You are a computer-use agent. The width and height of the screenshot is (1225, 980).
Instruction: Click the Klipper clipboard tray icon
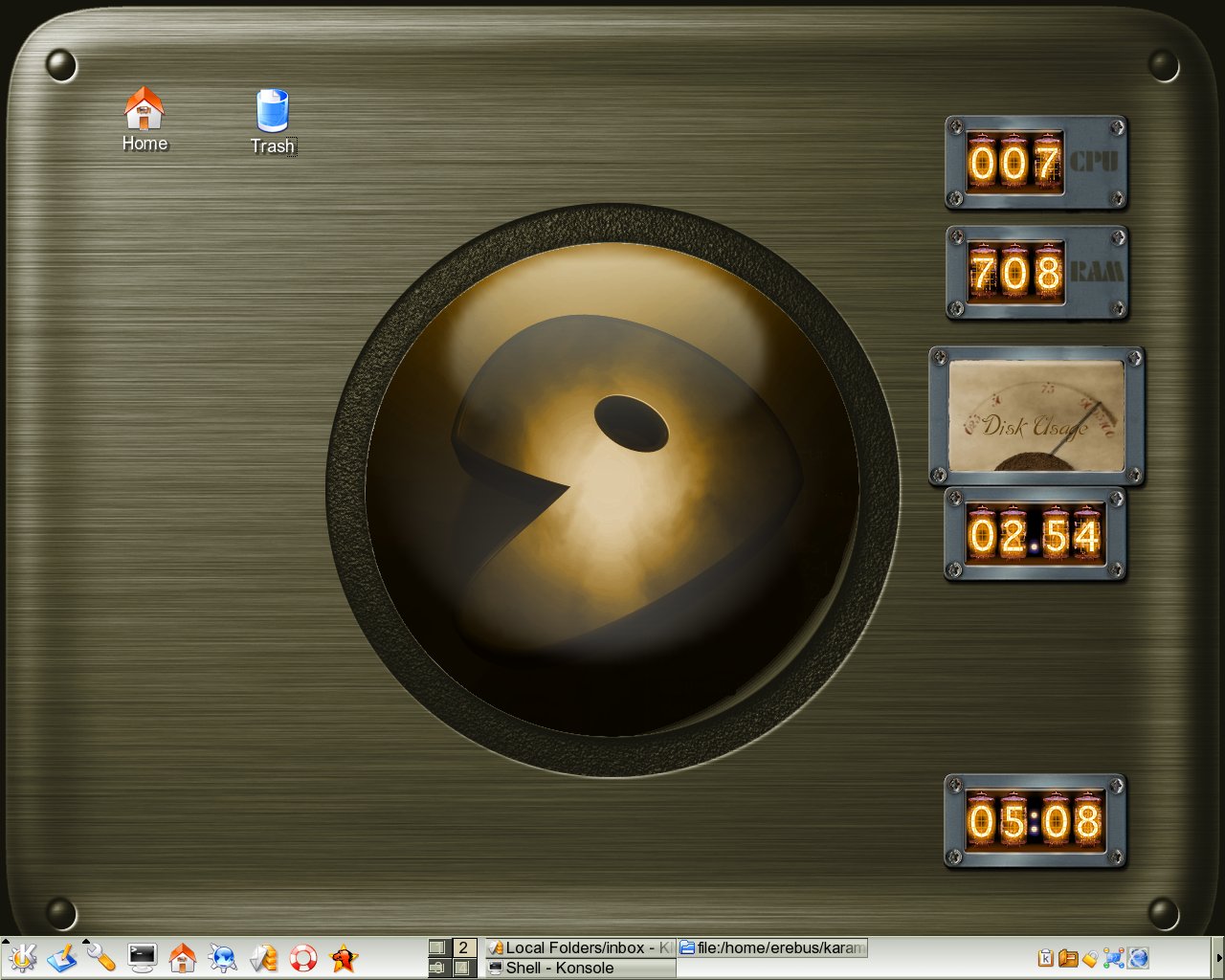click(x=1046, y=958)
